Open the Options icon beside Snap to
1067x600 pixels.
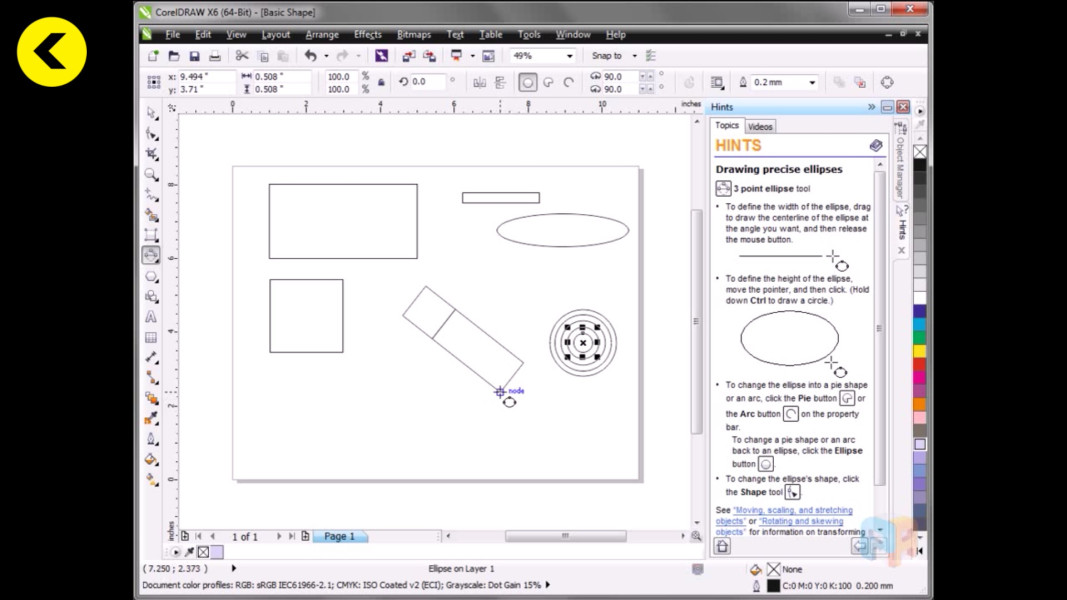pos(651,56)
